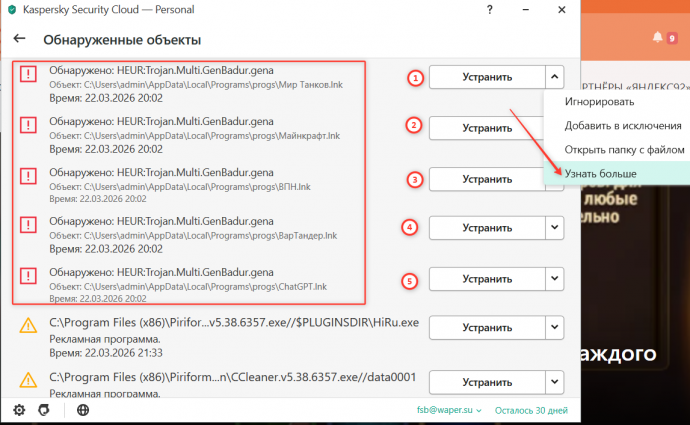Collapse the dropdown arrow on first Устранить button
This screenshot has width=690, height=425.
click(555, 77)
